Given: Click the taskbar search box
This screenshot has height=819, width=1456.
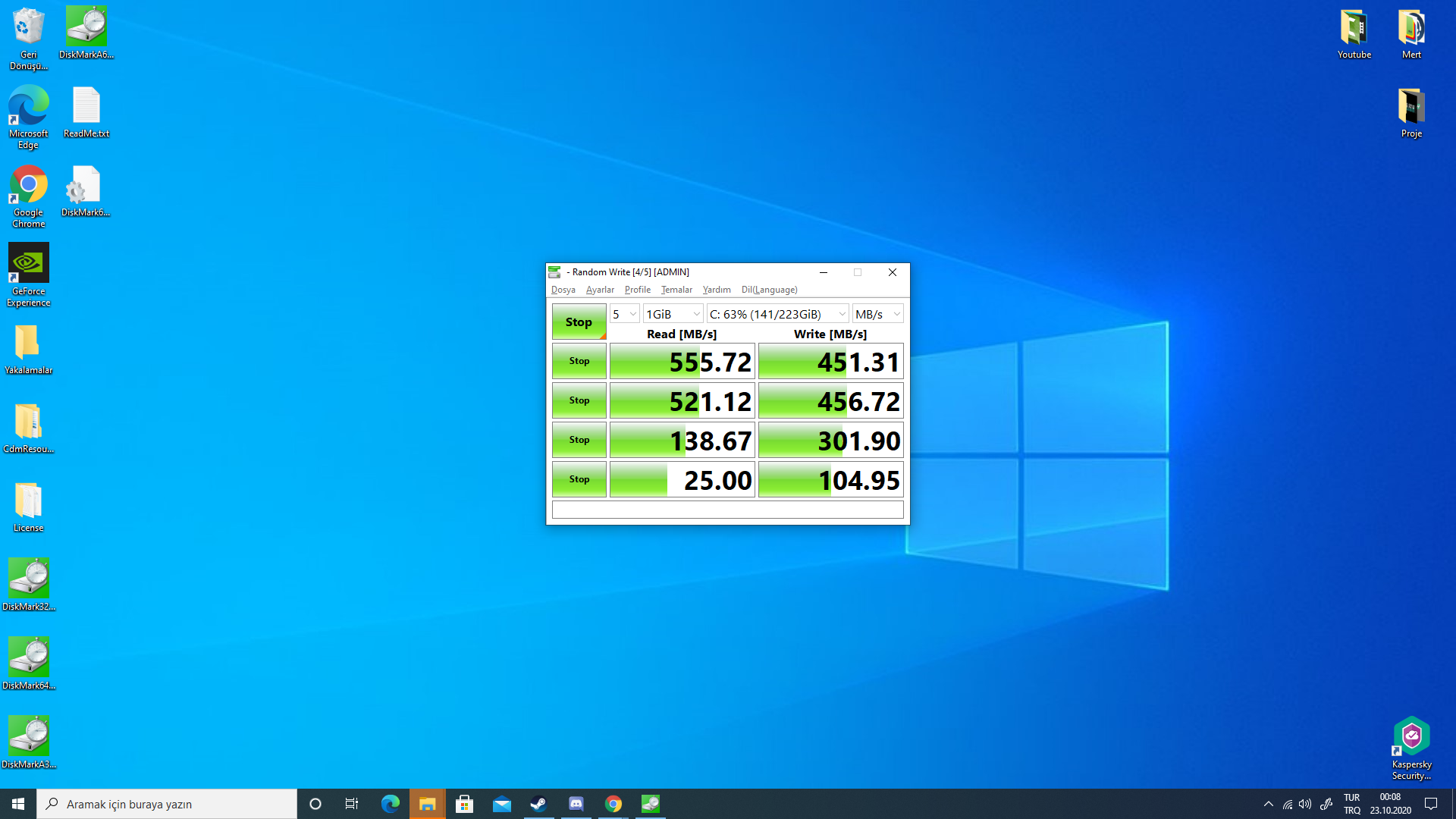Looking at the screenshot, I should pyautogui.click(x=167, y=804).
